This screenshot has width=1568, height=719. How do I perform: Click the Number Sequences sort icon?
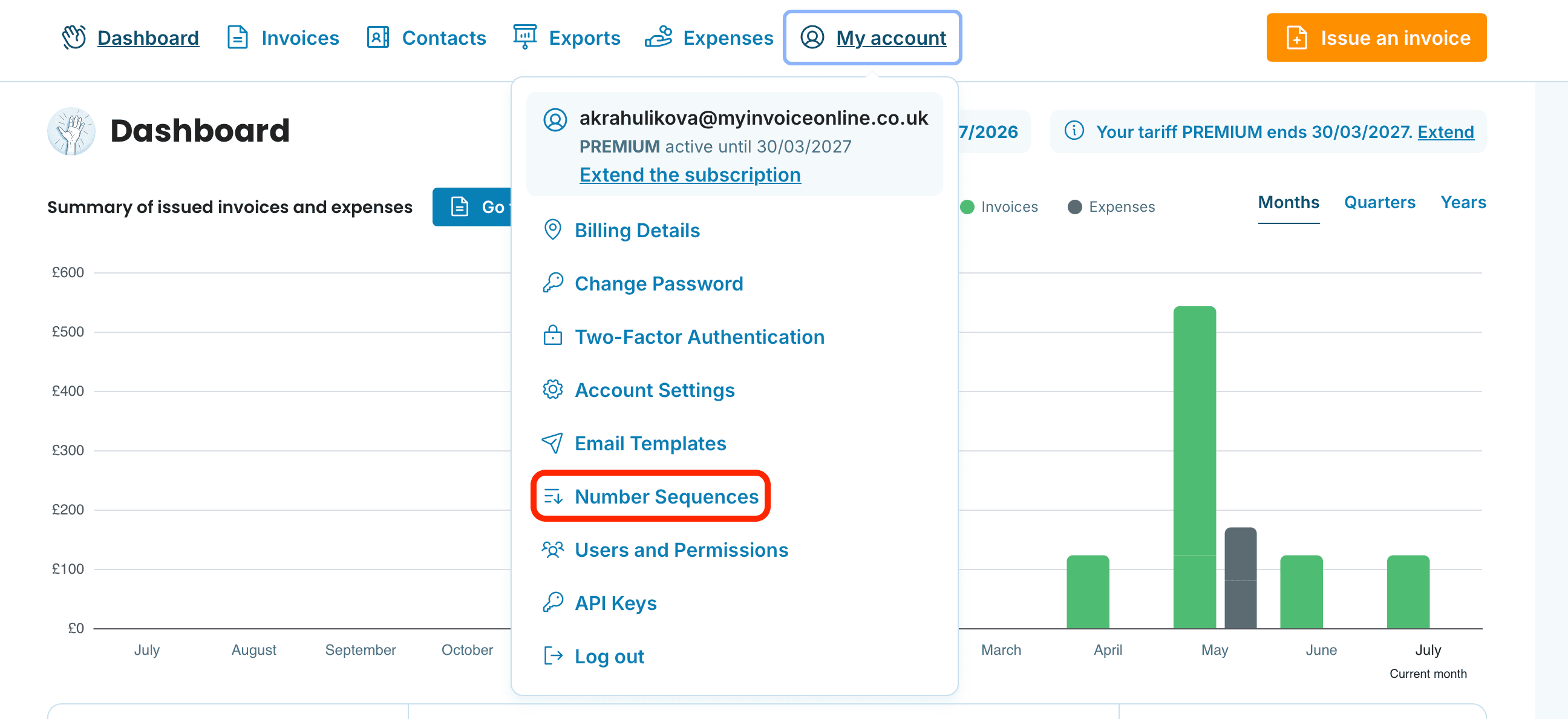tap(553, 496)
